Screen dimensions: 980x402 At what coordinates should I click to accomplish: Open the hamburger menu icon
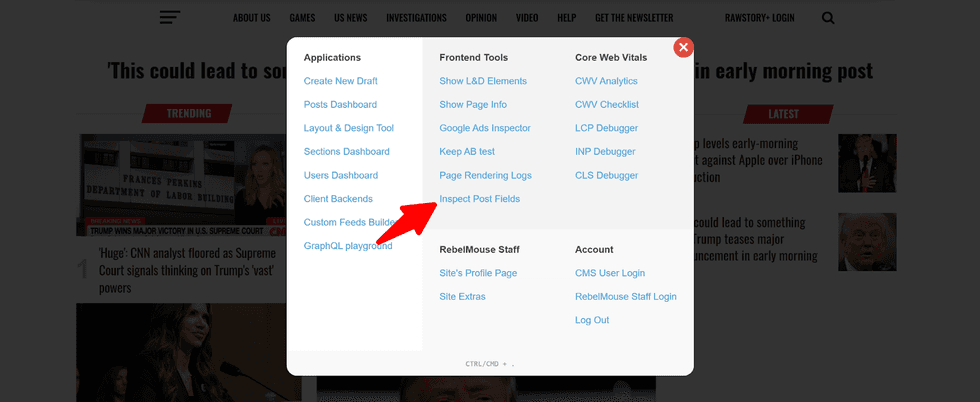tap(169, 18)
